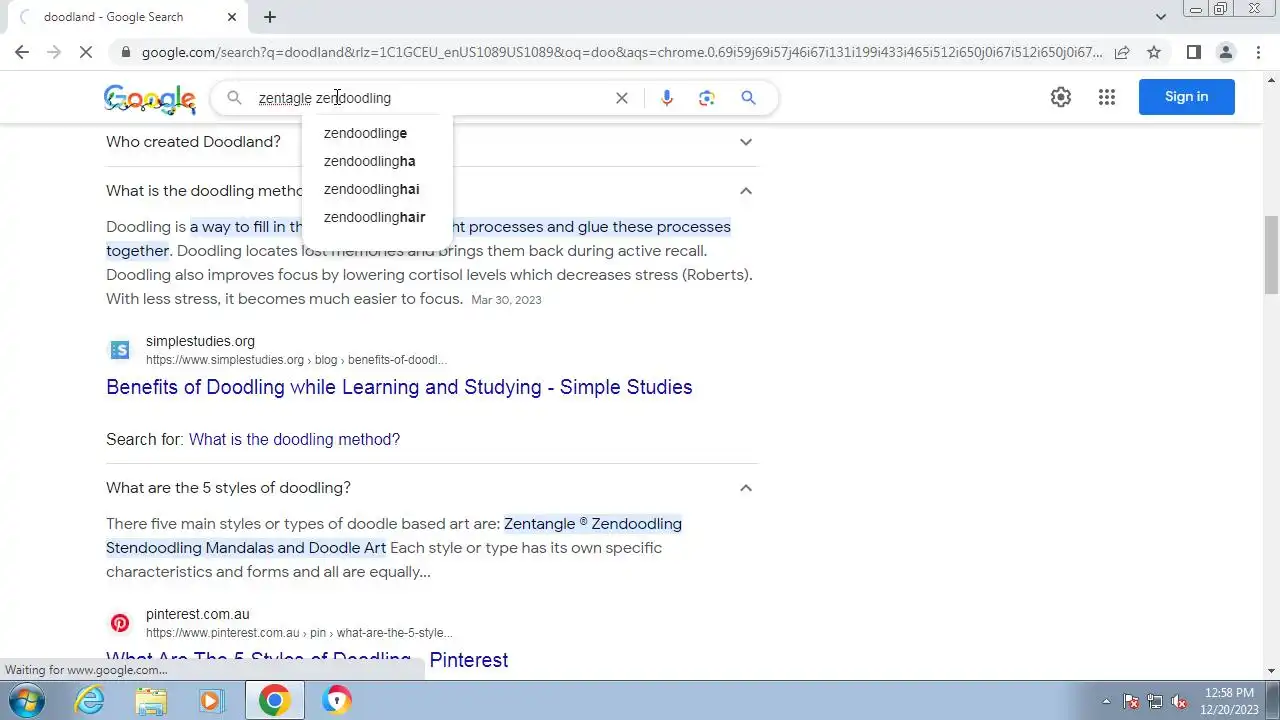Screen dimensions: 1280x720
Task: Click highlighted 'Zentangle ® Zendoodling' text
Action: [x=593, y=524]
